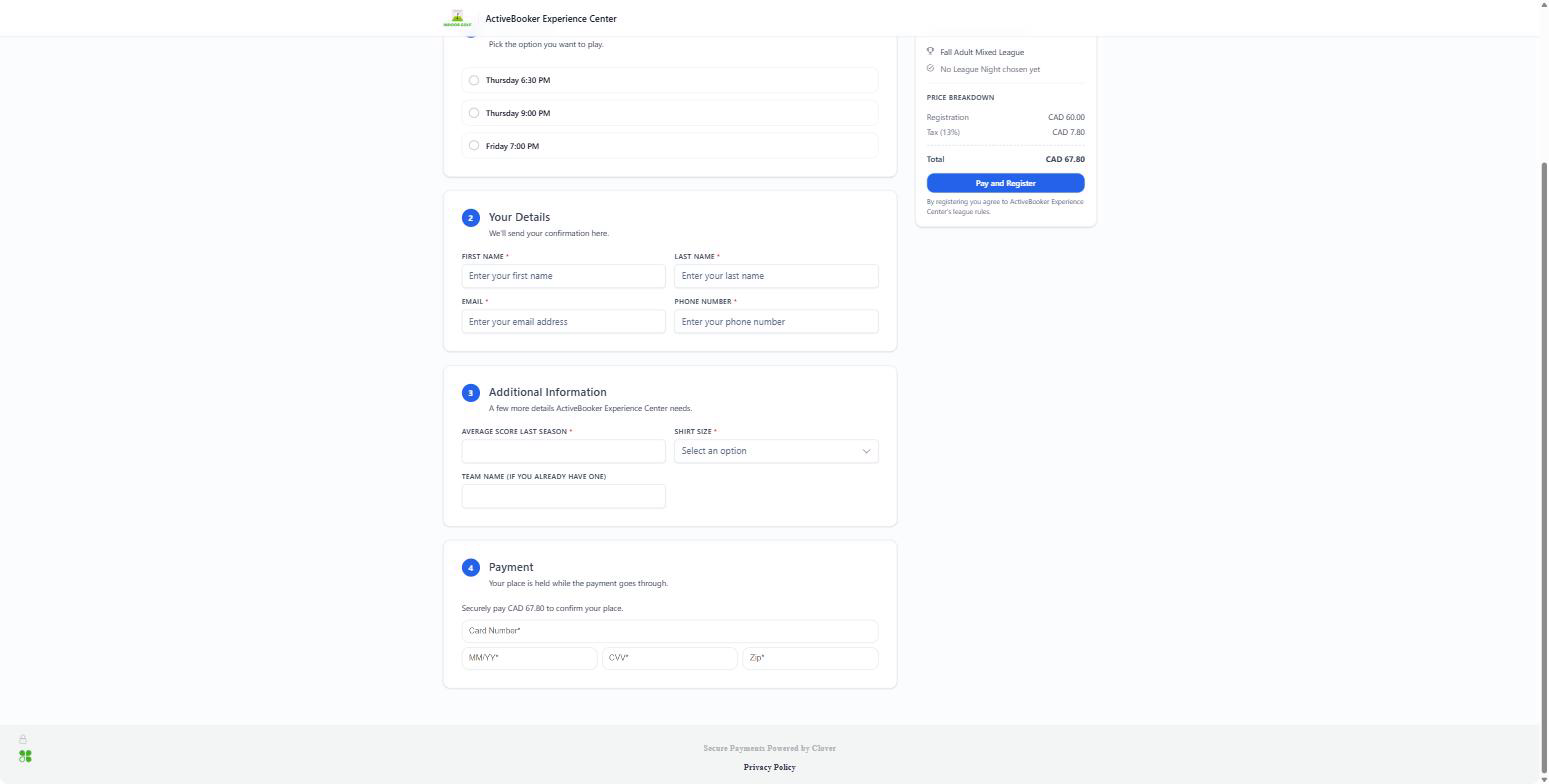Focus the Last Name field
The height and width of the screenshot is (784, 1549).
(x=776, y=276)
